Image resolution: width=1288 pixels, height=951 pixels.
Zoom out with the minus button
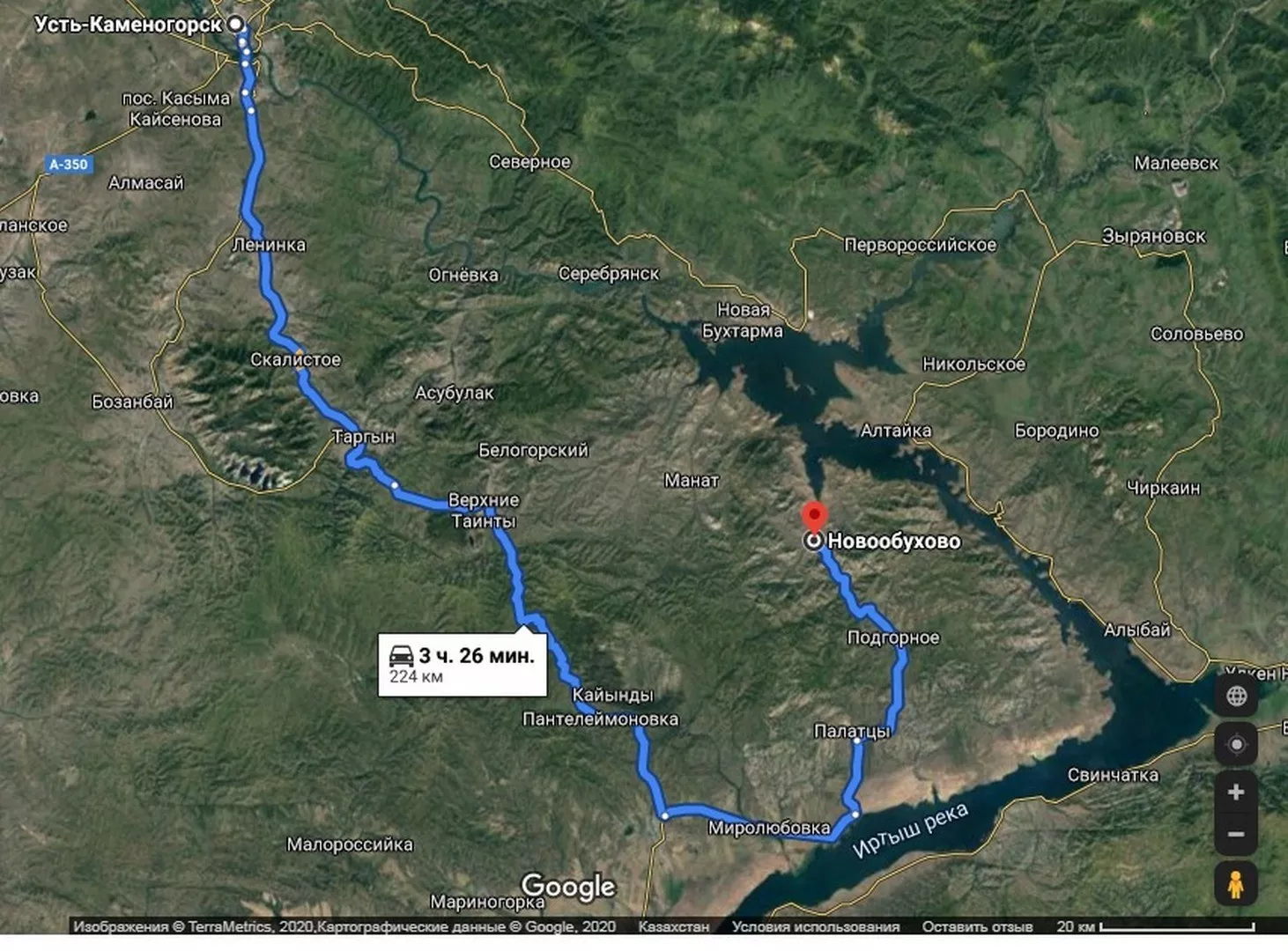[1236, 834]
